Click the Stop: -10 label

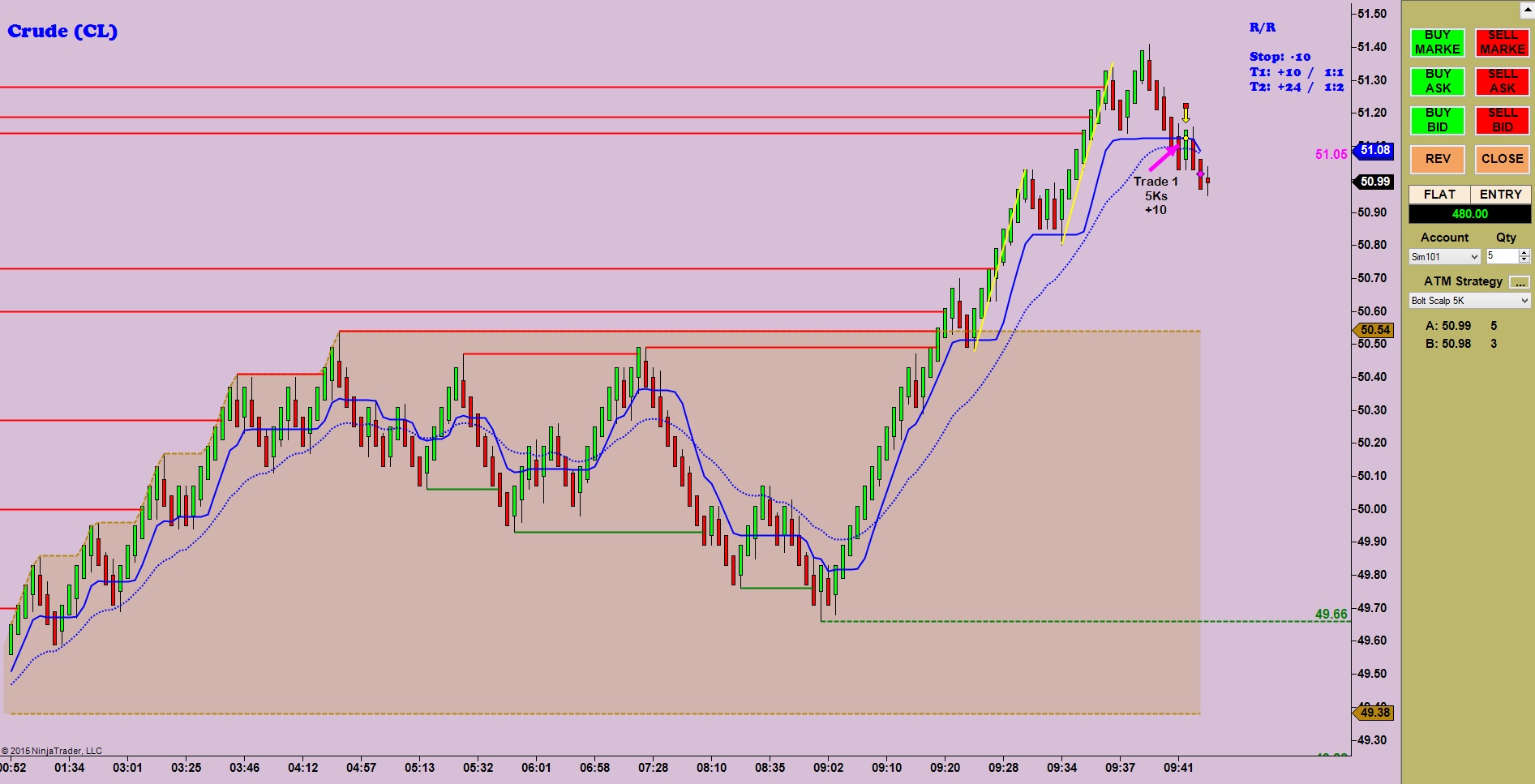1280,57
